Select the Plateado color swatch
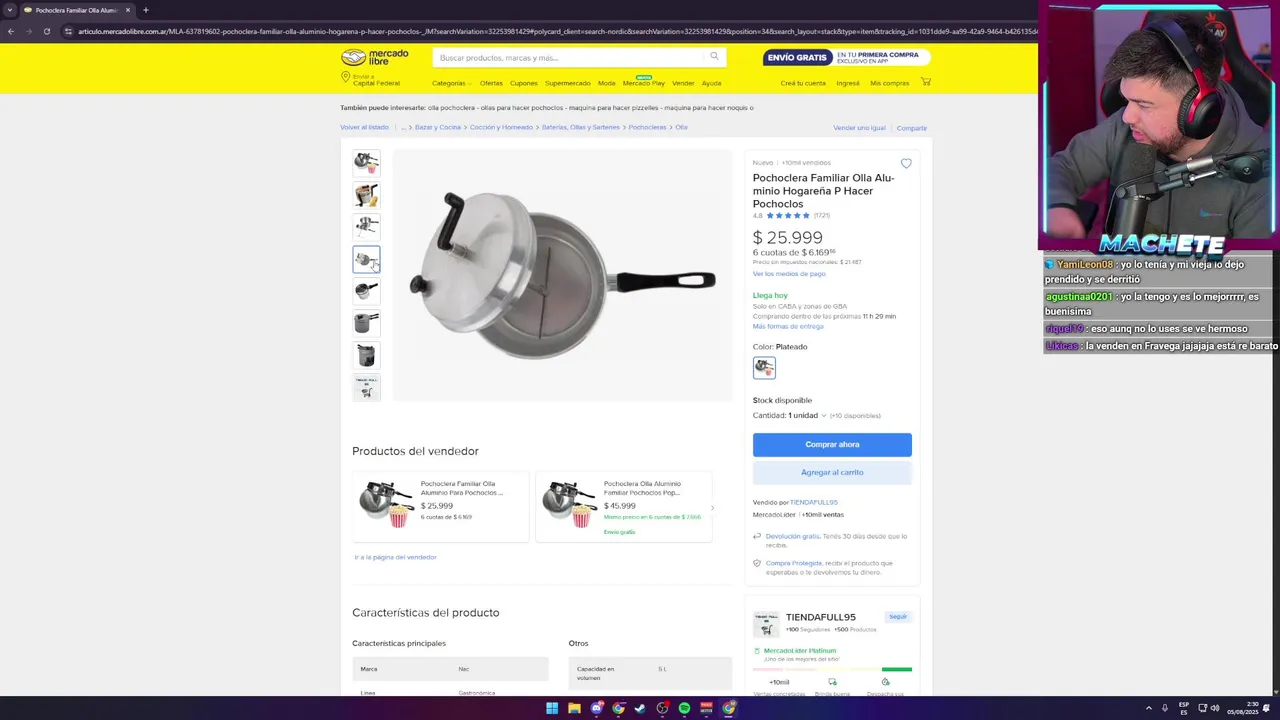Viewport: 1280px width, 720px height. 764,368
